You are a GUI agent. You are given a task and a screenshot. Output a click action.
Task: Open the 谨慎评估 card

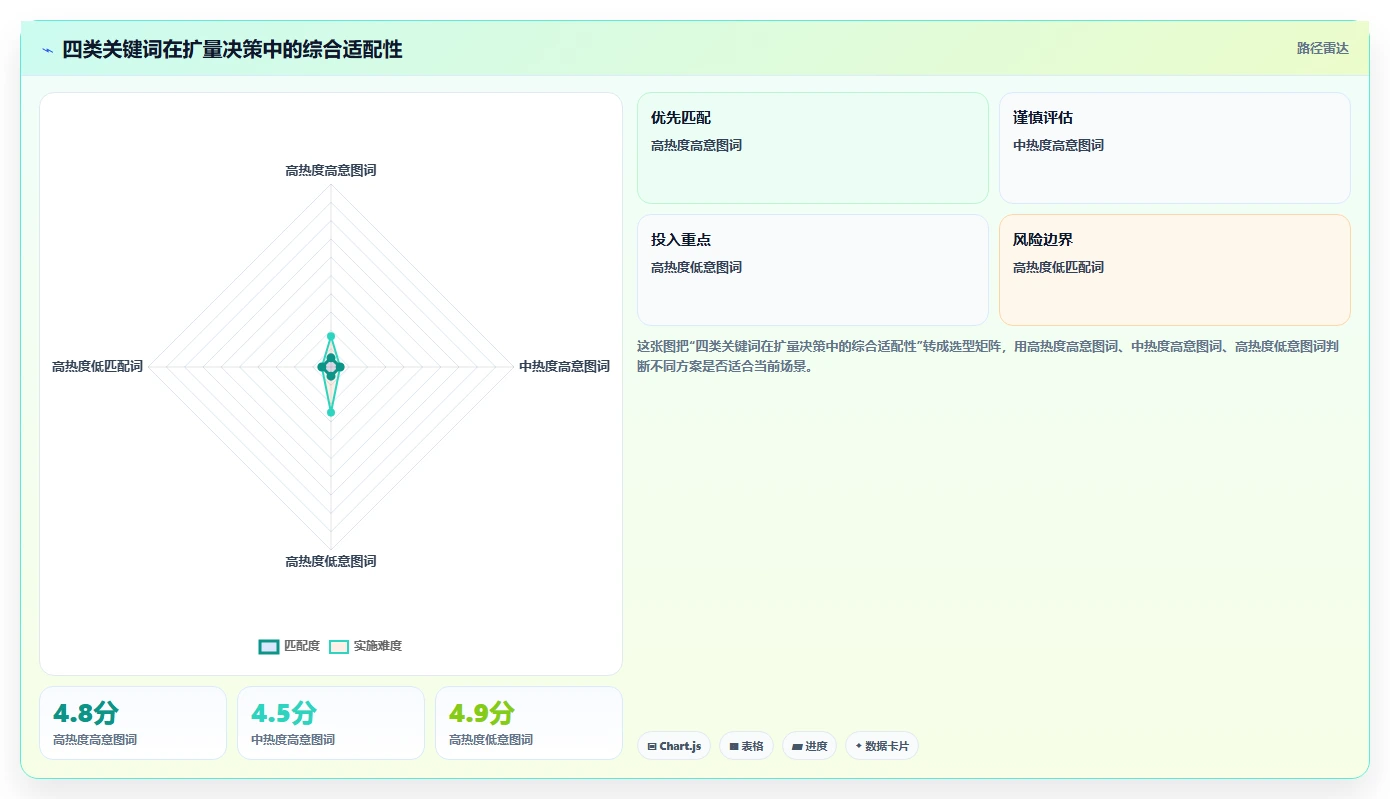click(x=1175, y=148)
